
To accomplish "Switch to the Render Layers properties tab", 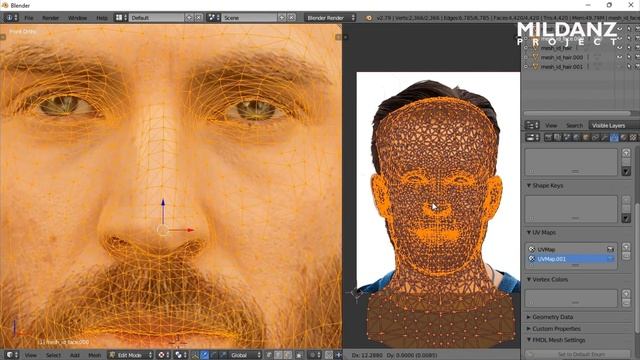I will click(x=558, y=138).
